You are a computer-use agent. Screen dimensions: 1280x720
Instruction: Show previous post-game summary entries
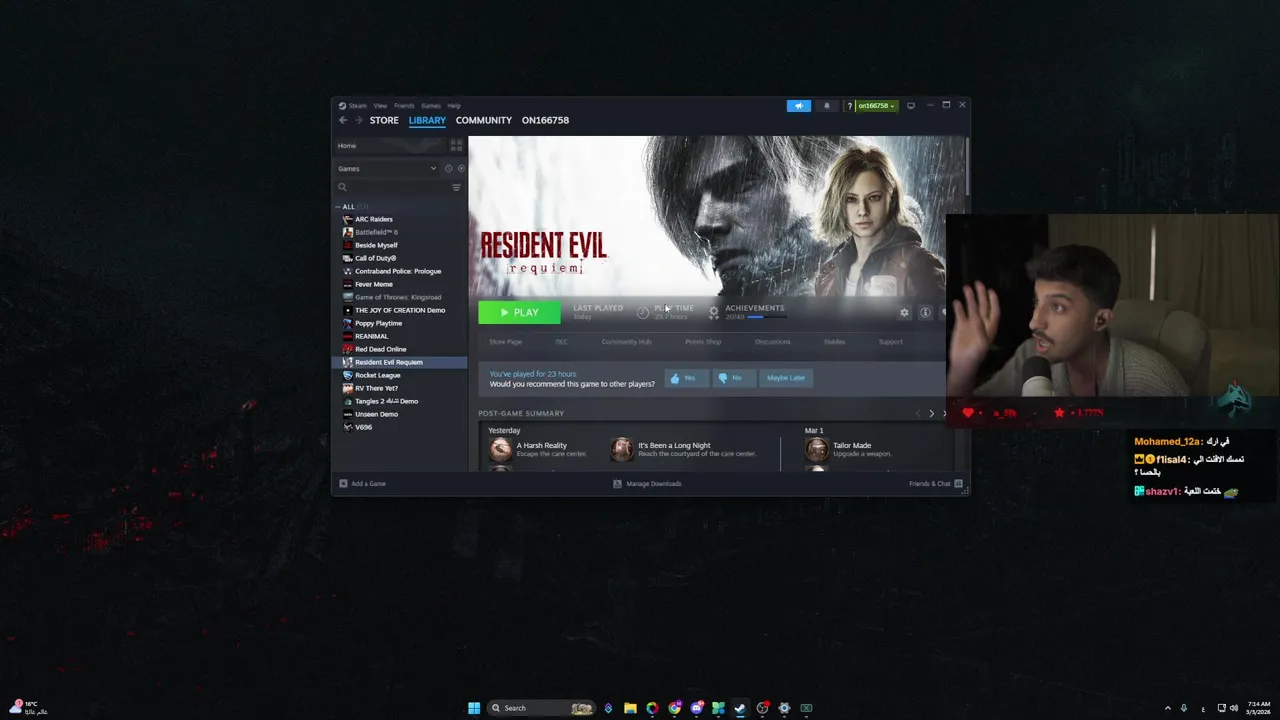[x=917, y=414]
